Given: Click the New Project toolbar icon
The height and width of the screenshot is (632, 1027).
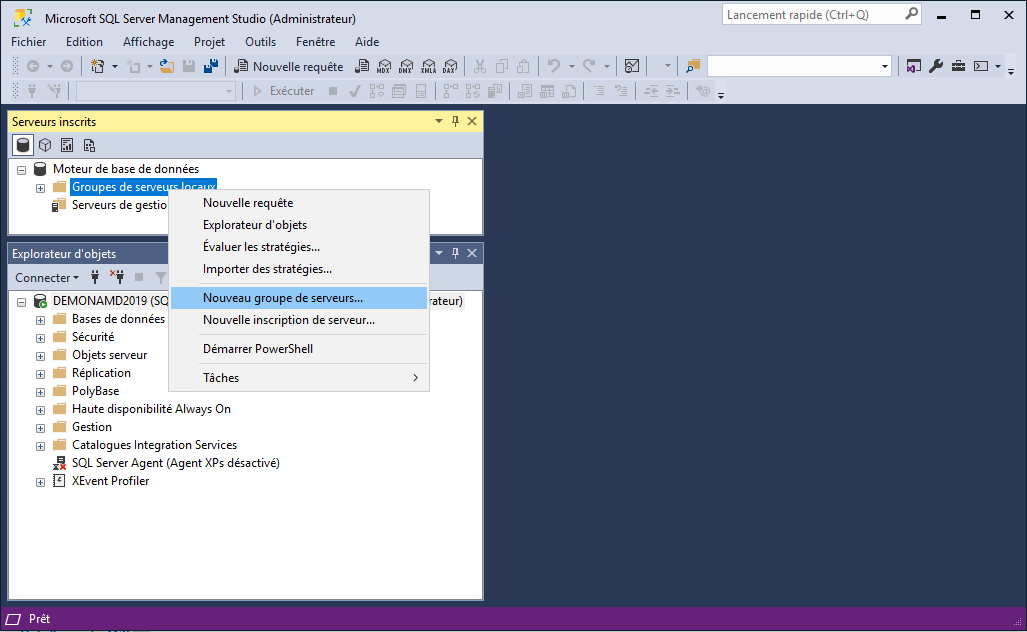Looking at the screenshot, I should click(98, 66).
